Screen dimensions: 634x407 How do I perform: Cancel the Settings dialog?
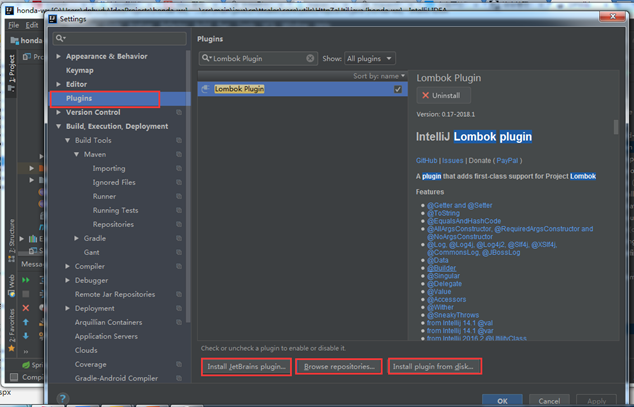point(549,401)
